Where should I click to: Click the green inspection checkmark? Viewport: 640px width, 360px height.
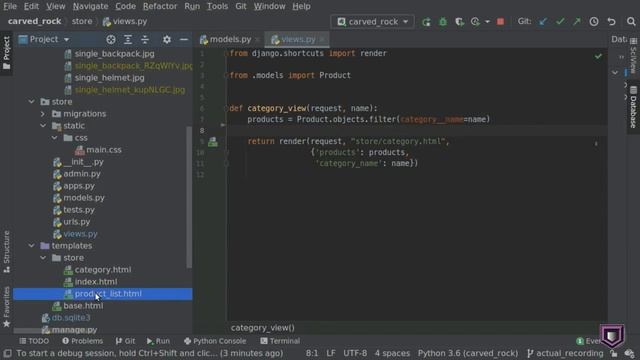598,56
